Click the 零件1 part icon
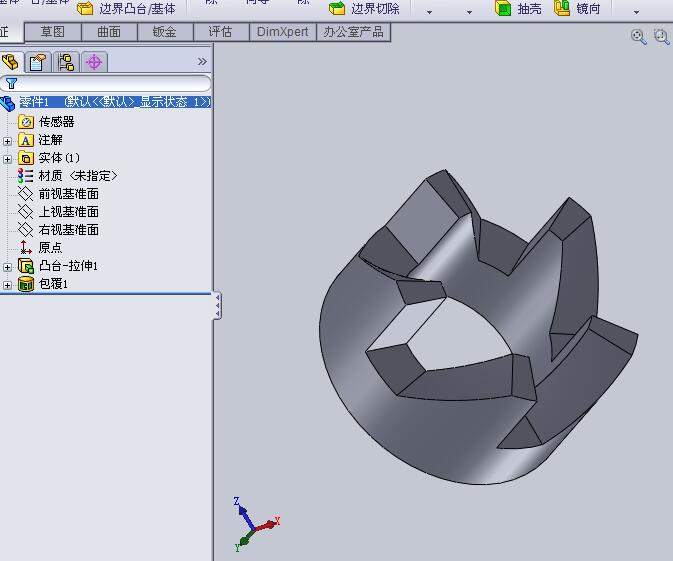This screenshot has width=673, height=561. coord(8,103)
